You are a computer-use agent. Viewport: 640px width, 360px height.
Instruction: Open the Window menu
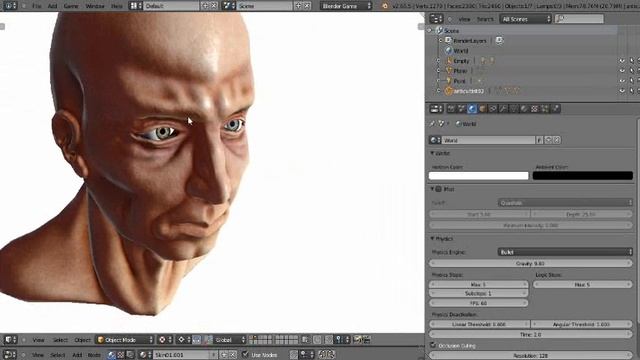pyautogui.click(x=95, y=6)
